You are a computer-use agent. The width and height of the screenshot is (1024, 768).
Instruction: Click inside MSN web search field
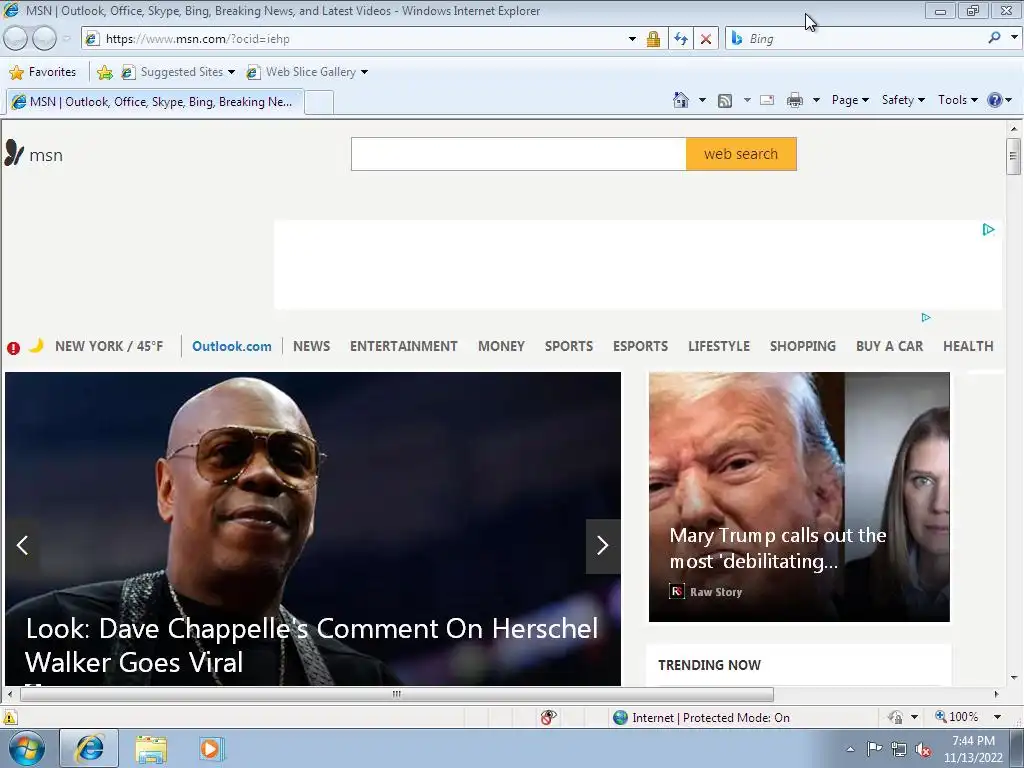pos(519,154)
